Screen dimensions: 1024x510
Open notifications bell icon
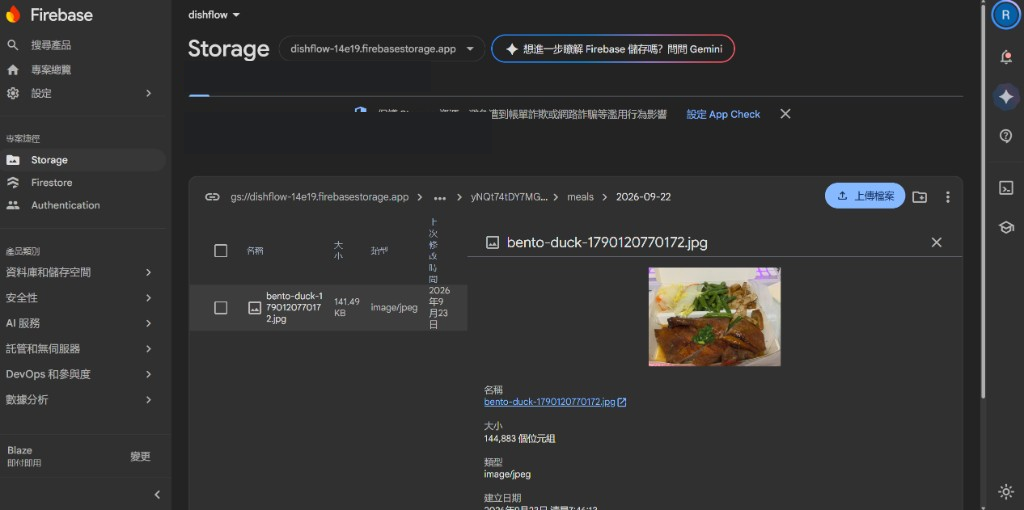coord(1006,57)
